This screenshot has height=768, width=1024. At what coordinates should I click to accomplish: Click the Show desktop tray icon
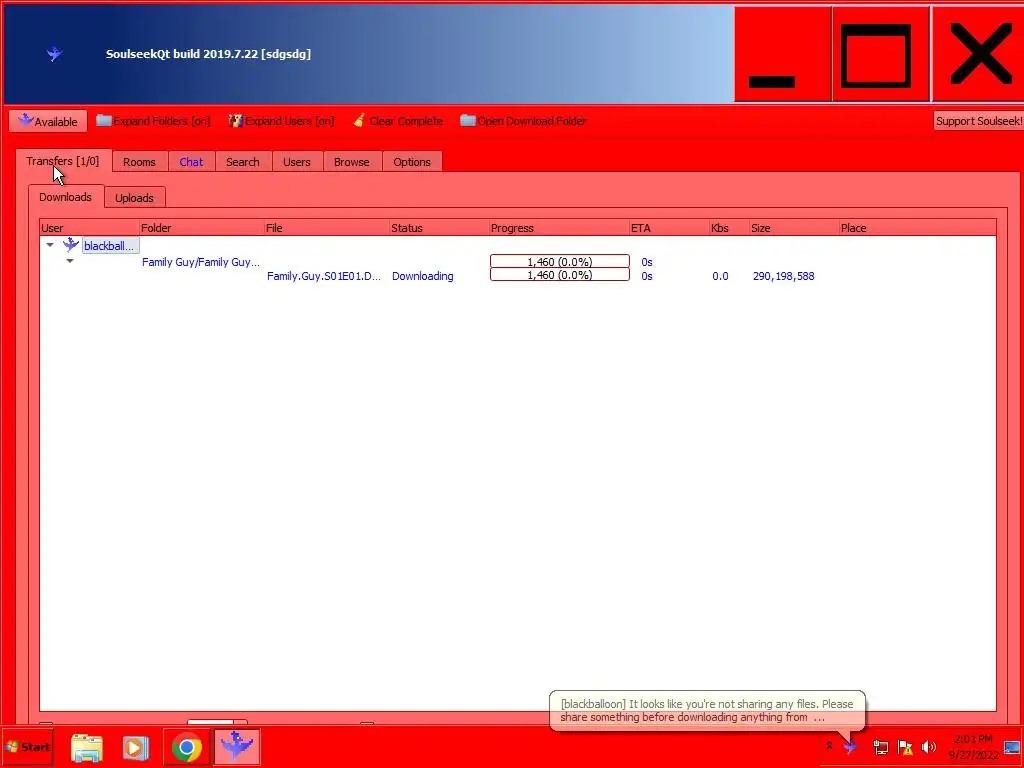click(x=1012, y=747)
